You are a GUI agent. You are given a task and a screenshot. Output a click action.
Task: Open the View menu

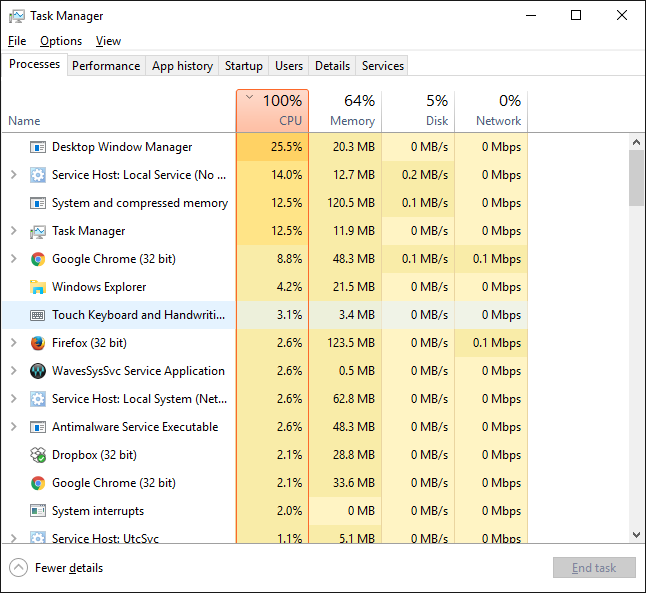click(x=108, y=41)
